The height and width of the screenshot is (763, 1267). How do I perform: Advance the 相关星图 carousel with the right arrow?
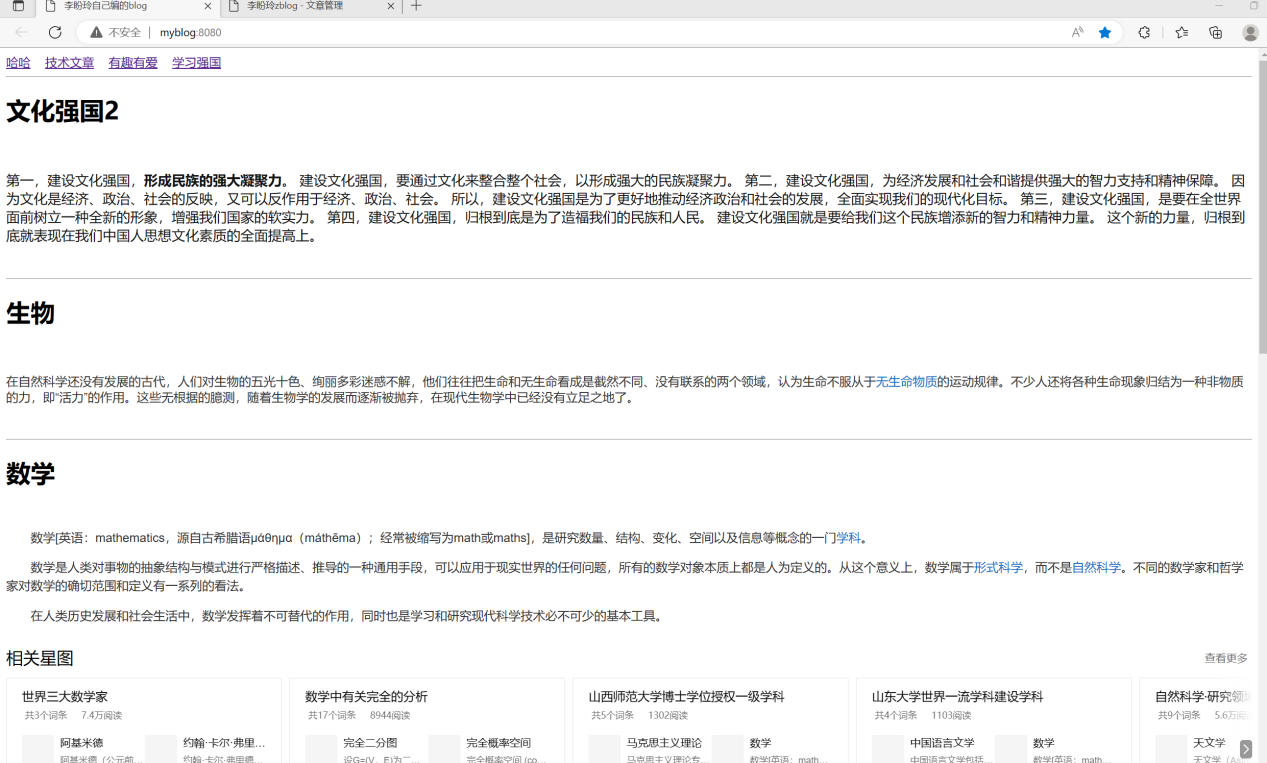1246,748
